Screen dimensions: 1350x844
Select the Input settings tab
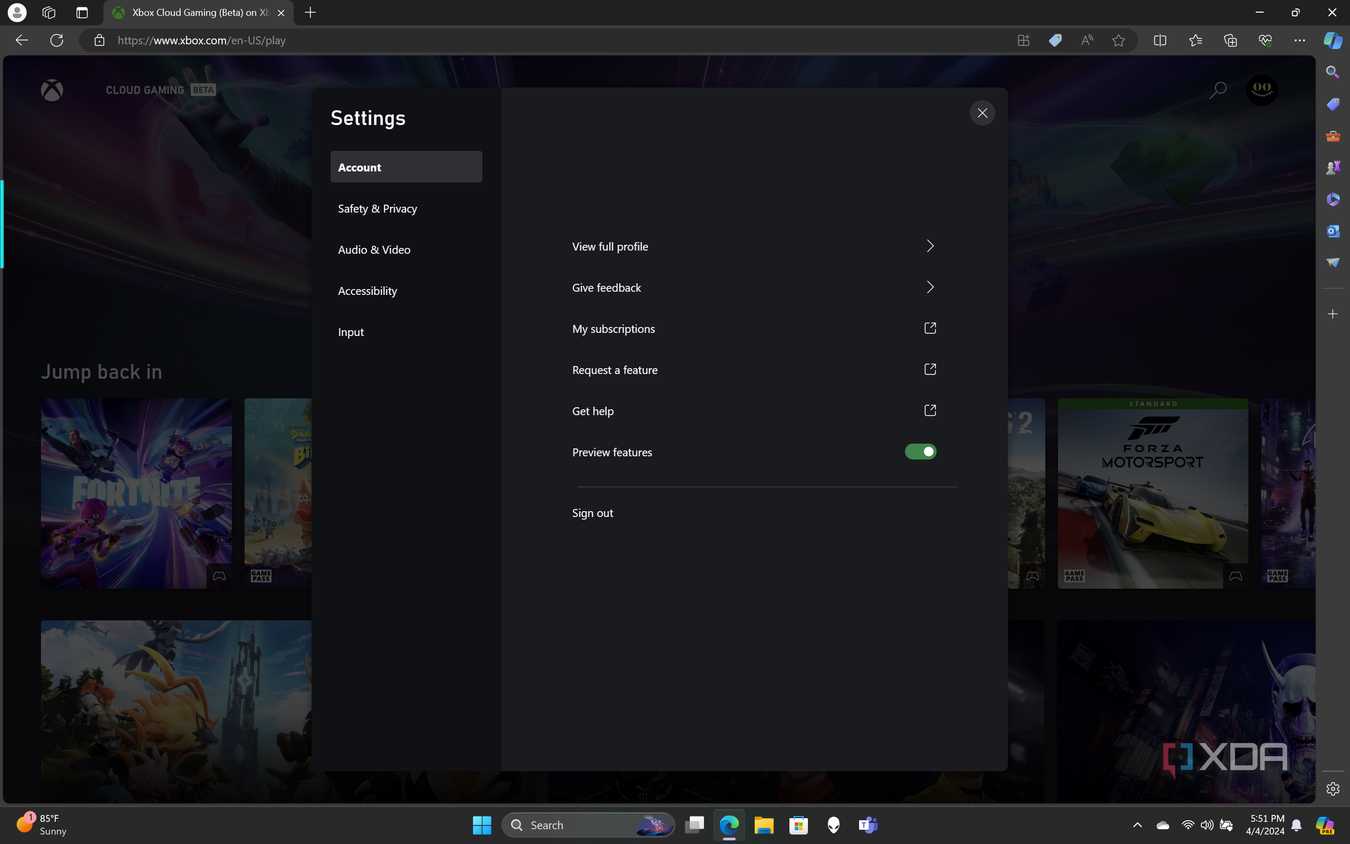tap(406, 331)
